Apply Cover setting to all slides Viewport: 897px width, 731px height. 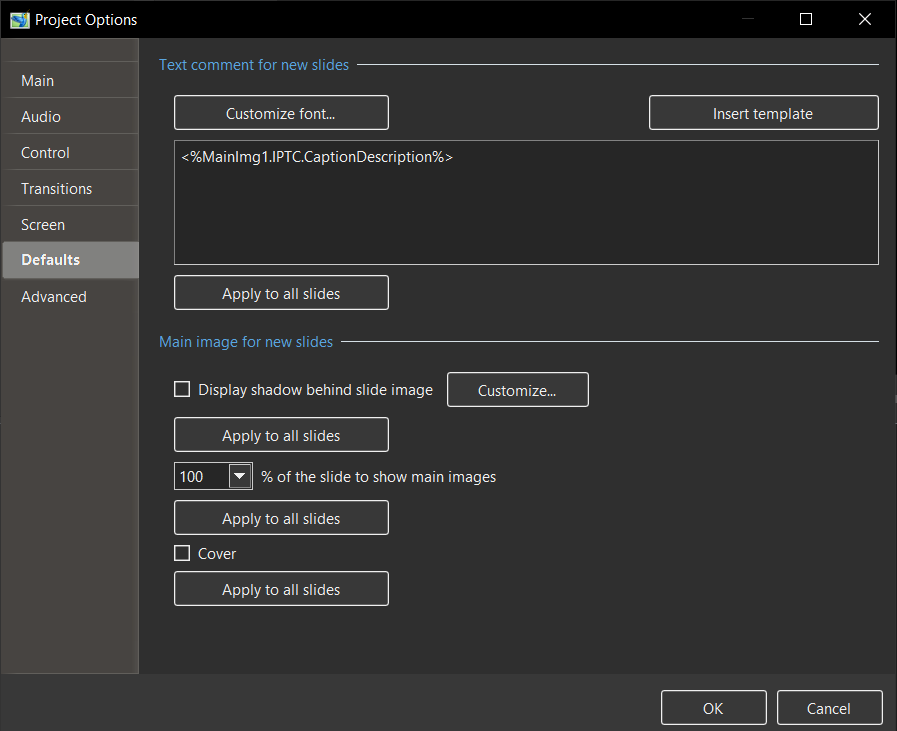click(x=281, y=589)
